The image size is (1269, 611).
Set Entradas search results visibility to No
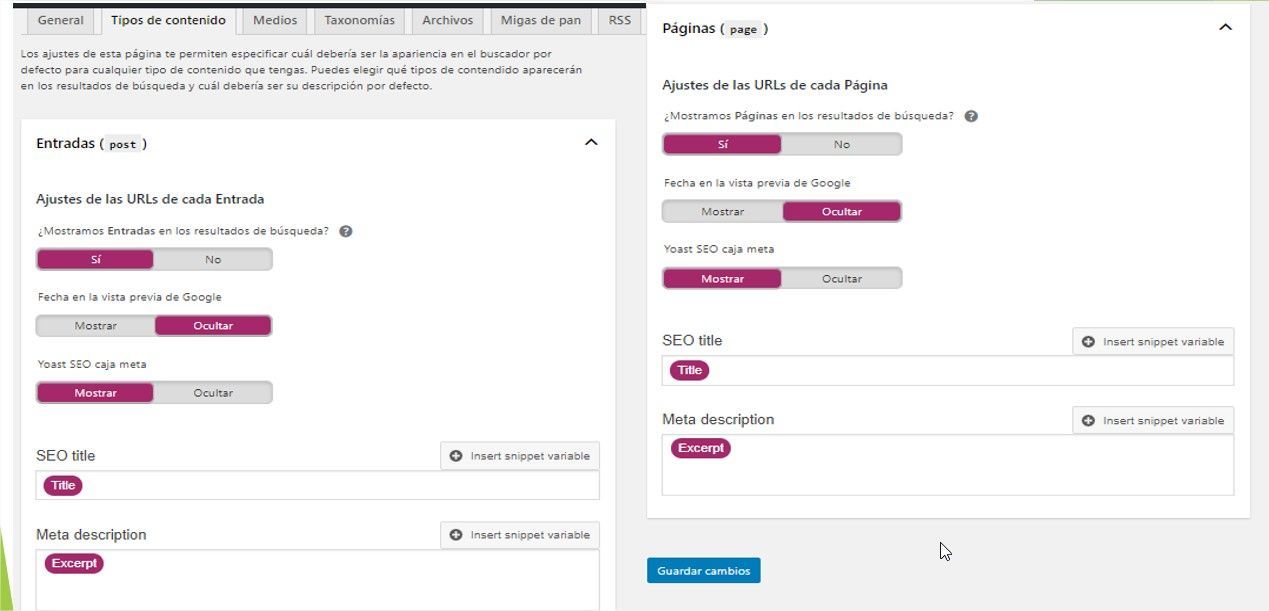213,260
